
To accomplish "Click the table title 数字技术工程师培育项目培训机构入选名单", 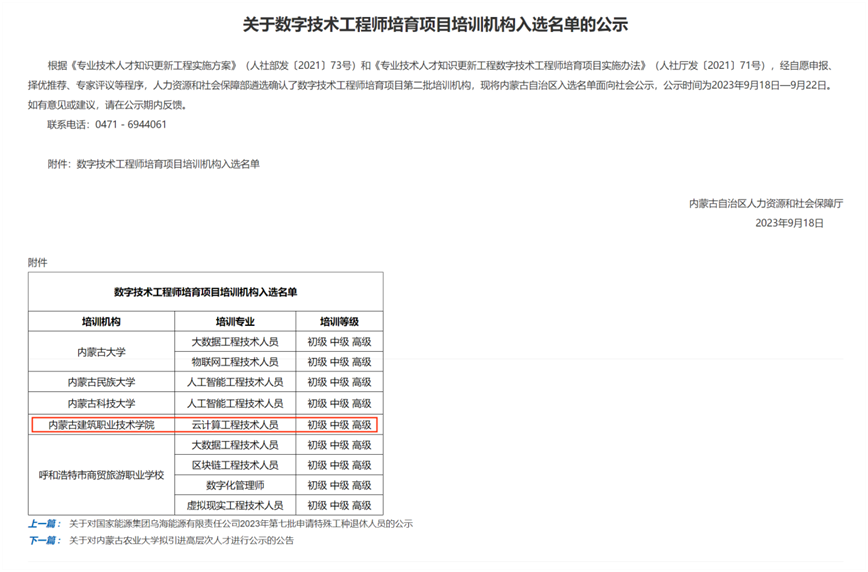I will click(205, 292).
